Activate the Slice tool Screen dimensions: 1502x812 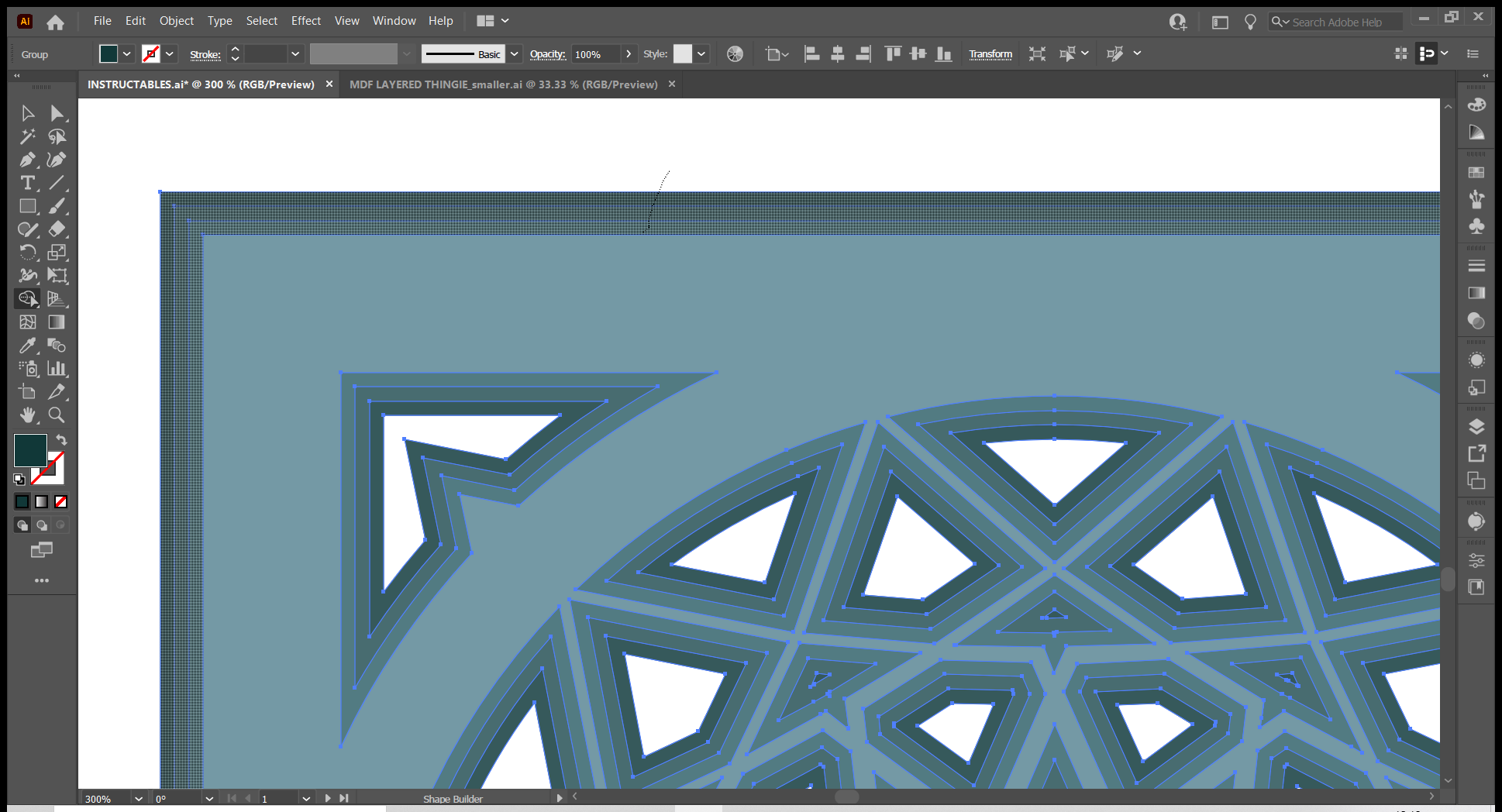(57, 392)
